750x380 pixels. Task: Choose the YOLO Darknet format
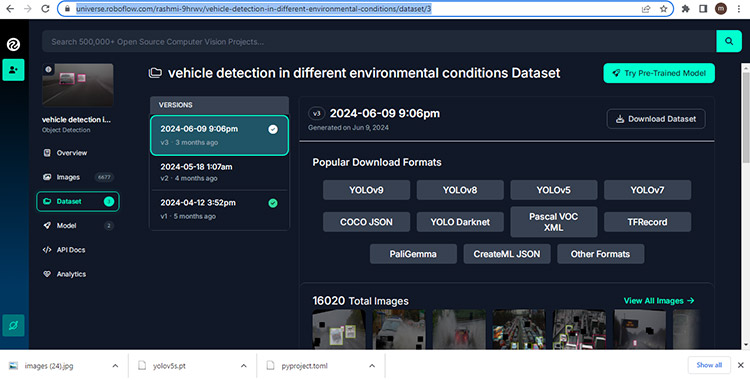[x=460, y=222]
